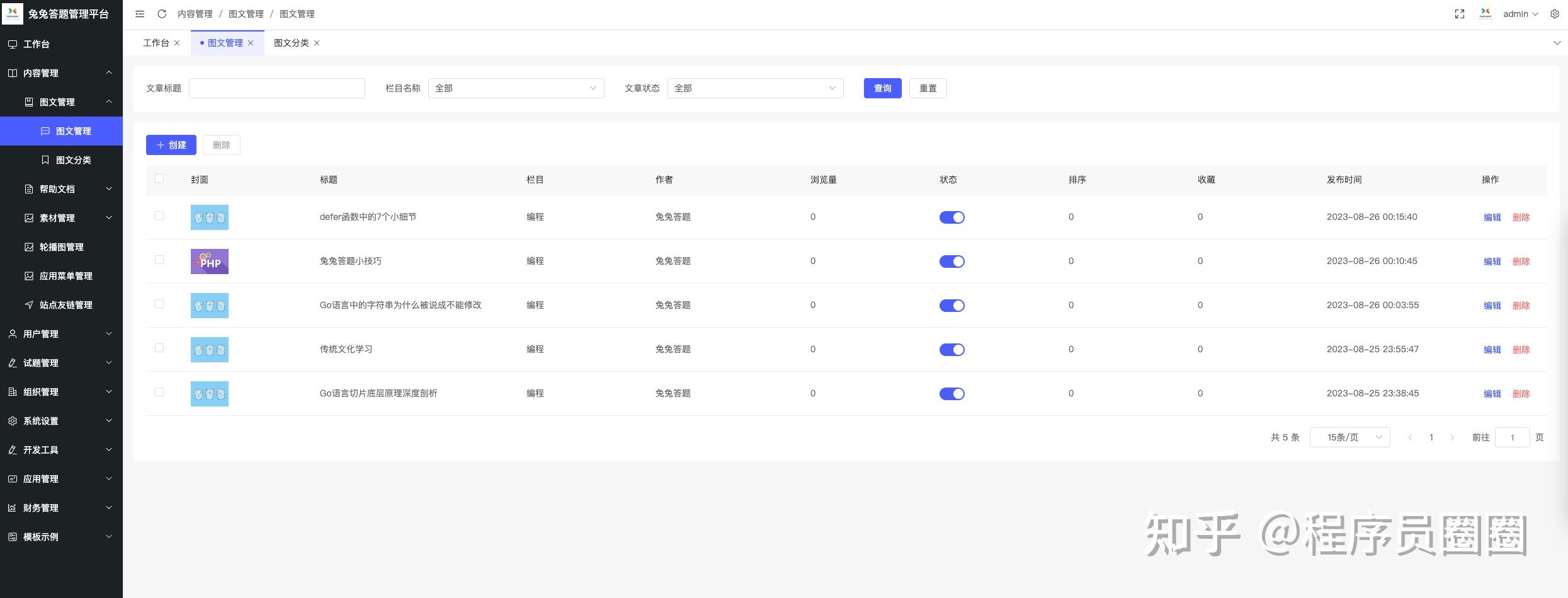This screenshot has height=598, width=1568.
Task: Go to the next page arrow
Action: [1452, 437]
